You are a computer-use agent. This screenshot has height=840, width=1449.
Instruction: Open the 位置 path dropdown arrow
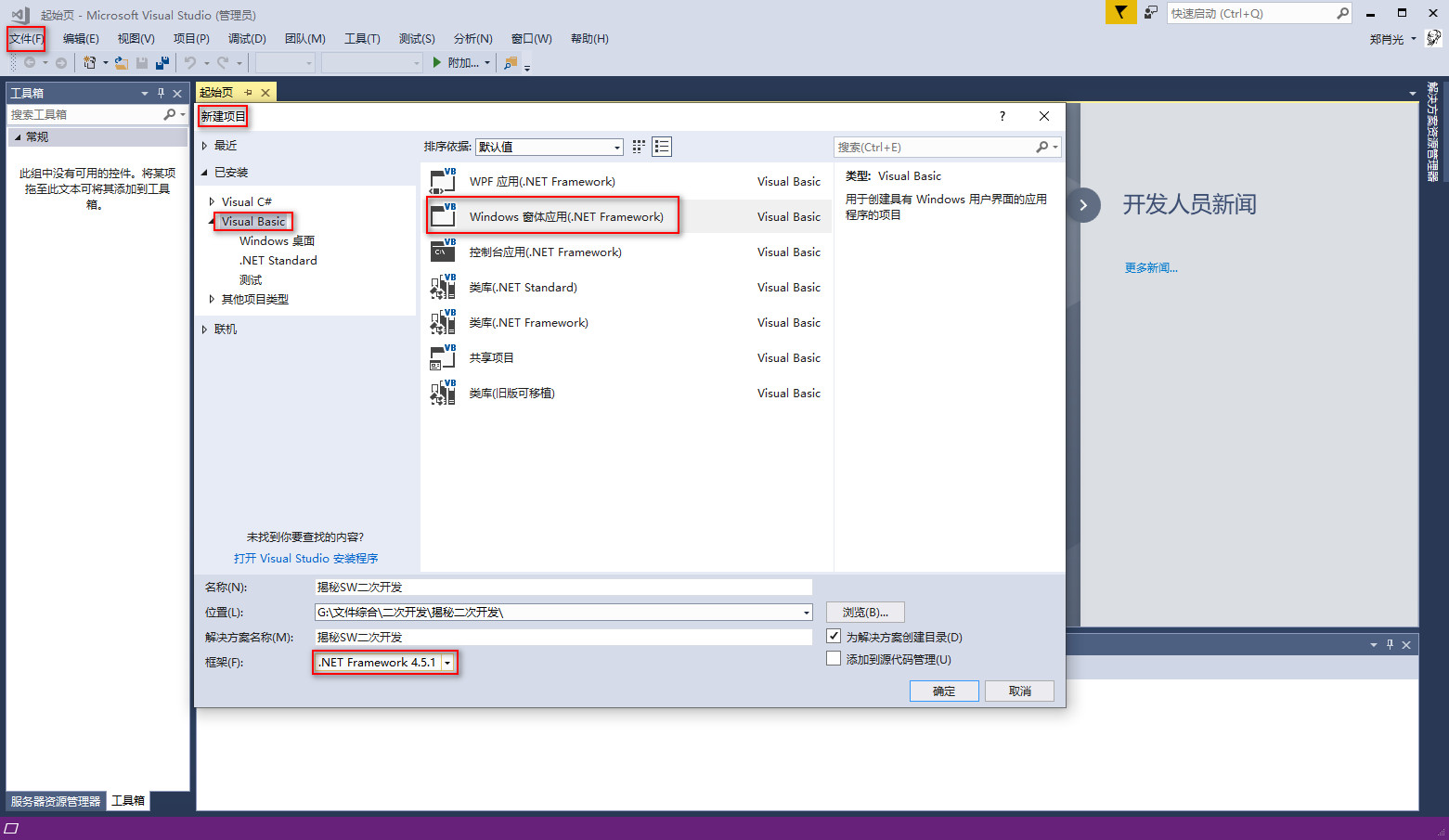pos(807,613)
